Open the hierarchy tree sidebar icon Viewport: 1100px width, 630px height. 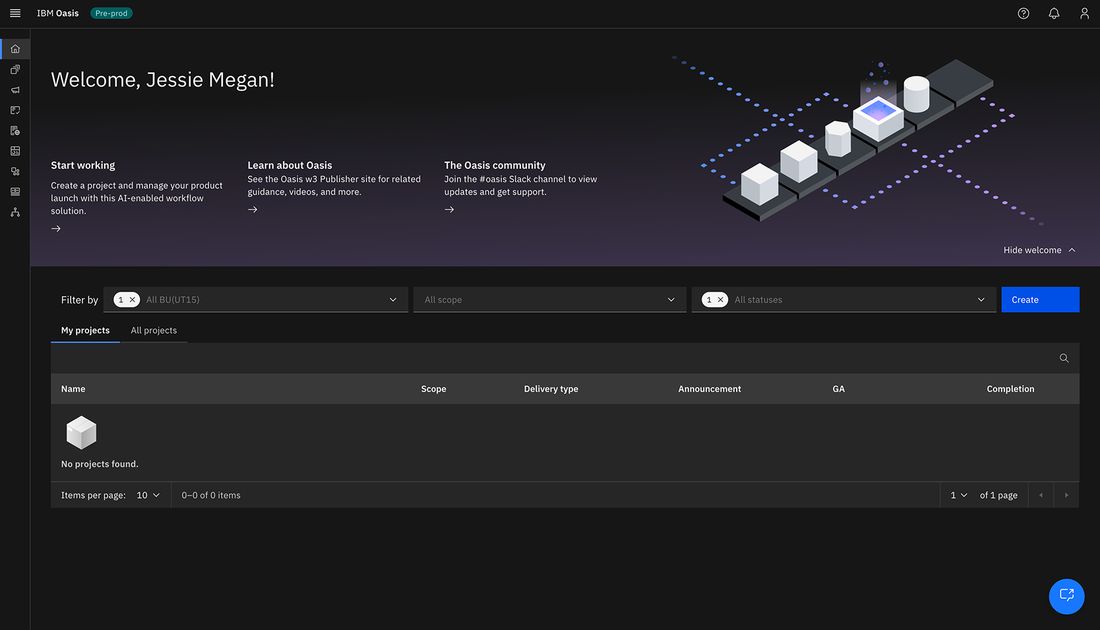[x=15, y=212]
